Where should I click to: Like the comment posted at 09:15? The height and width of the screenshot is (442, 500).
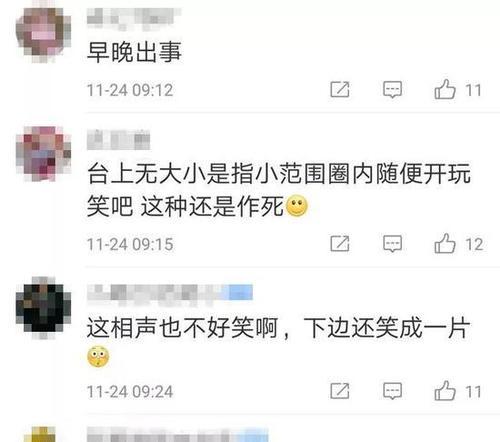point(445,243)
